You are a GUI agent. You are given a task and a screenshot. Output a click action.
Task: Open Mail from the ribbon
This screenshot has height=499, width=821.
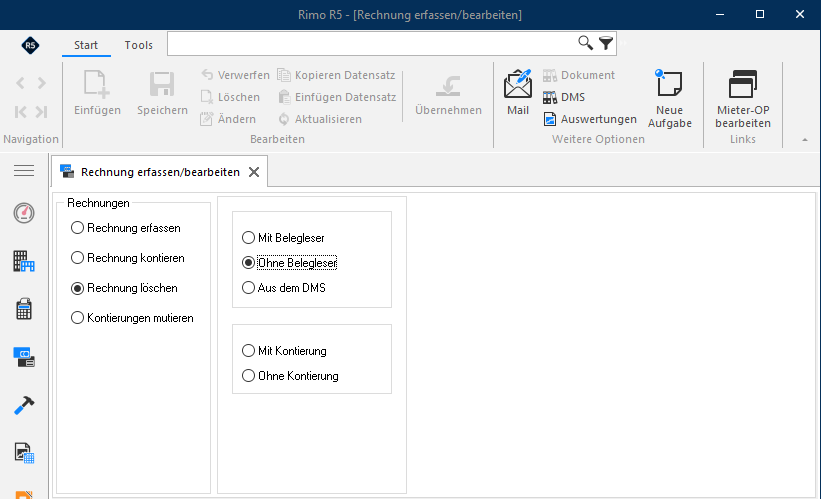518,93
